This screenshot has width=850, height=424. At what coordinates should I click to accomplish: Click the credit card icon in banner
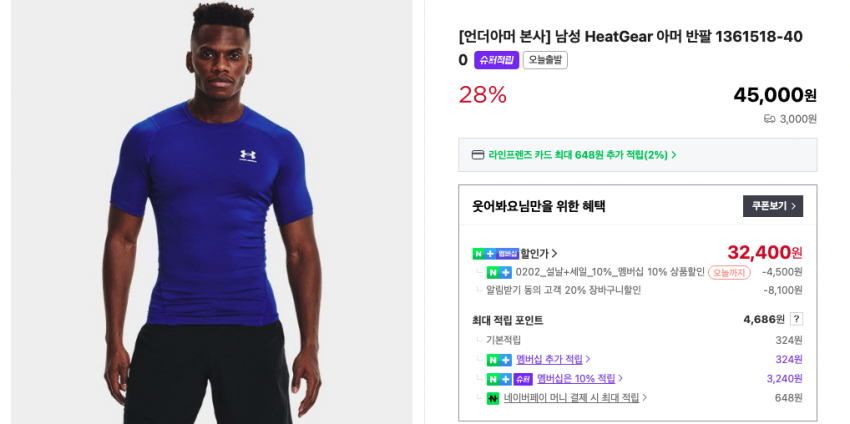click(x=478, y=155)
